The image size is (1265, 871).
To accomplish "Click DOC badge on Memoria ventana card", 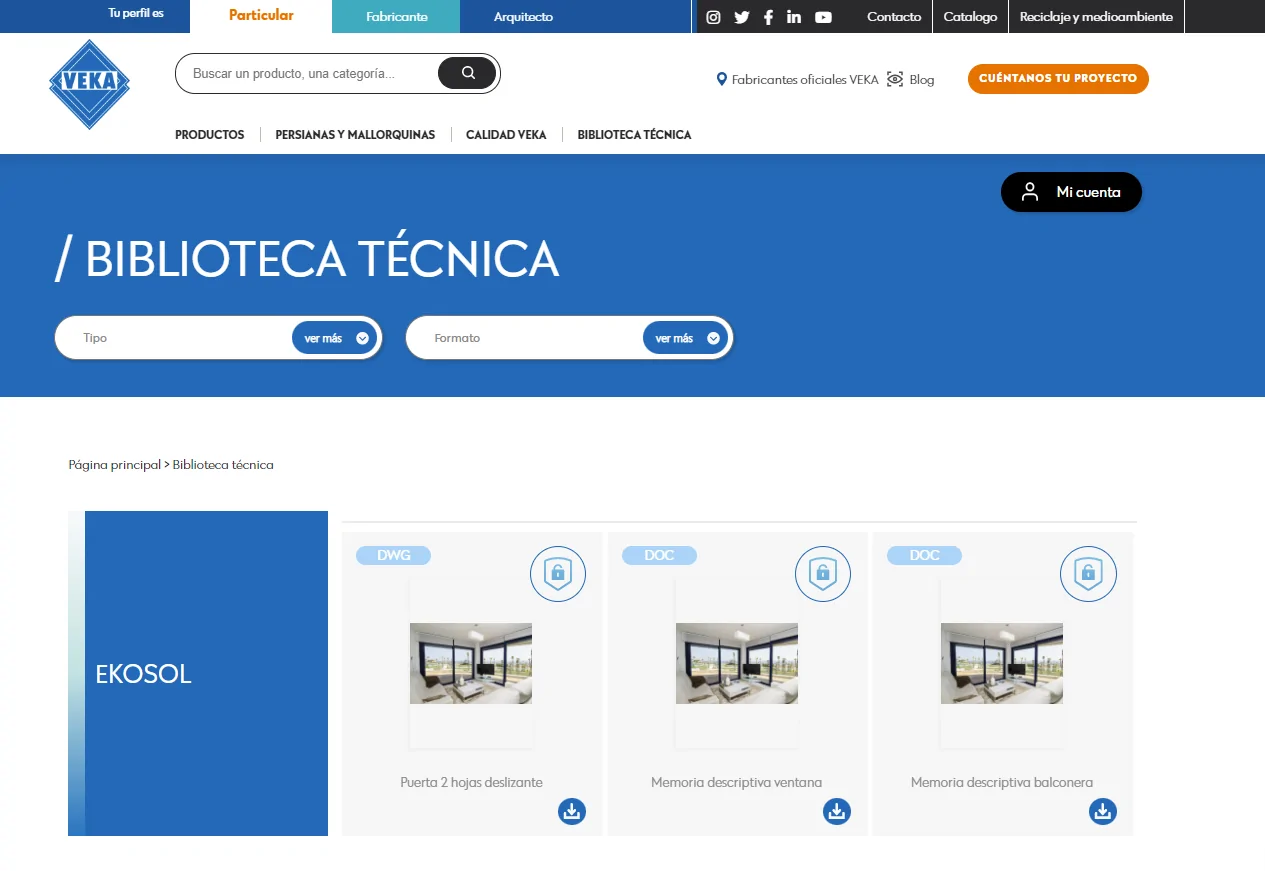I will click(659, 555).
